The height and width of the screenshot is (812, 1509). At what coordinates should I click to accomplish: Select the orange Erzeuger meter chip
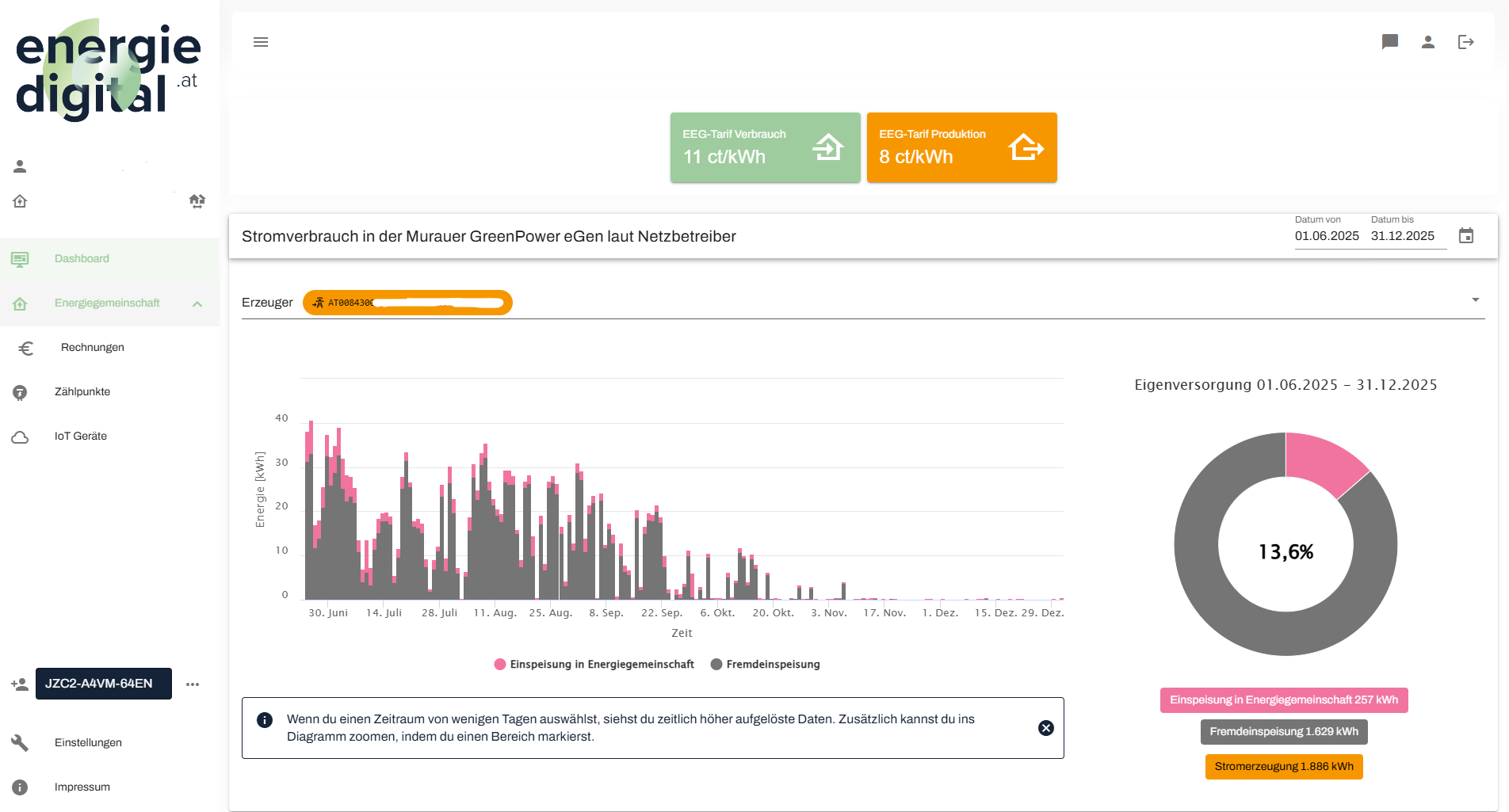point(407,303)
